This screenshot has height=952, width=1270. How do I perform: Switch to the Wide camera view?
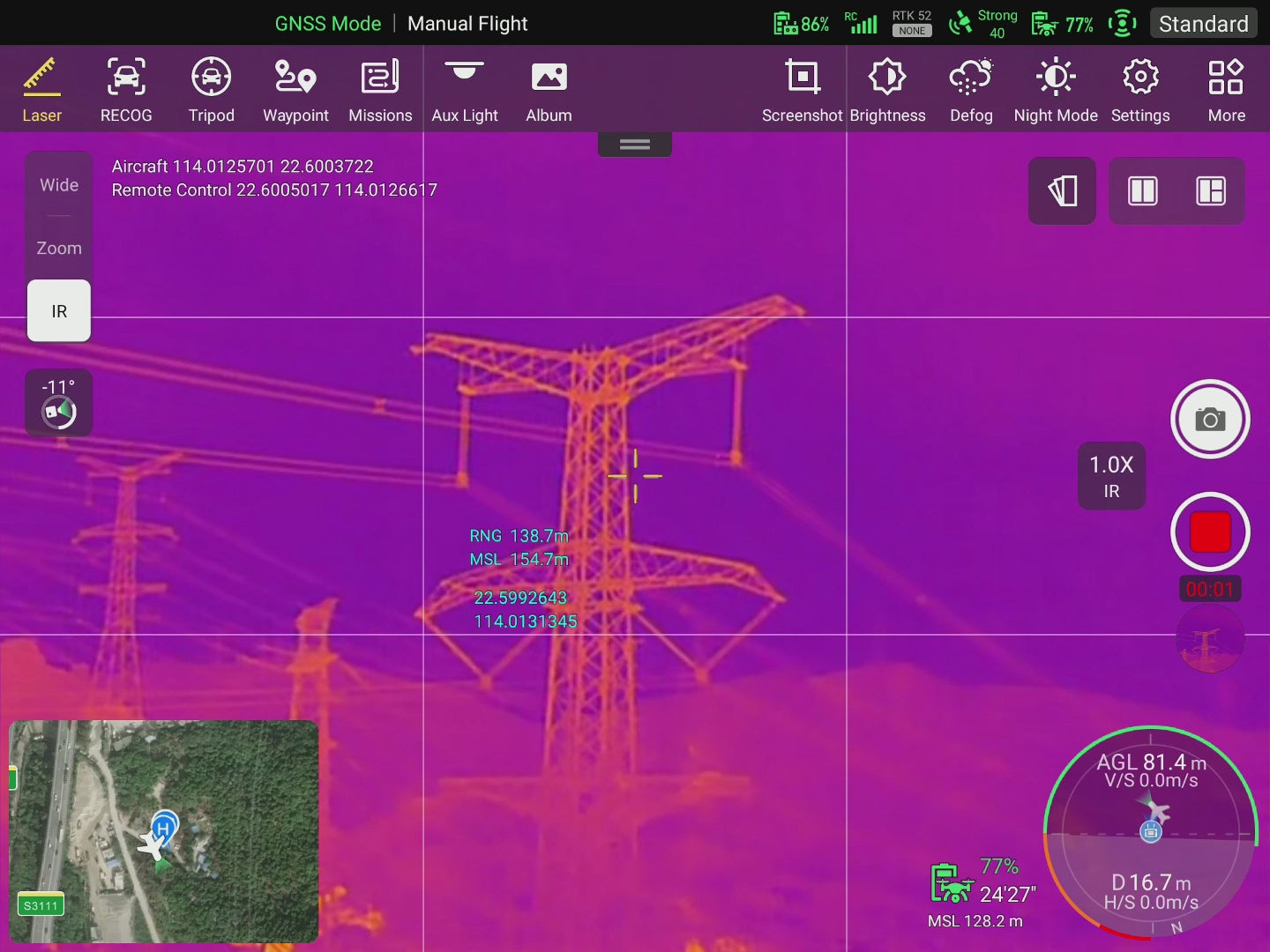click(59, 185)
